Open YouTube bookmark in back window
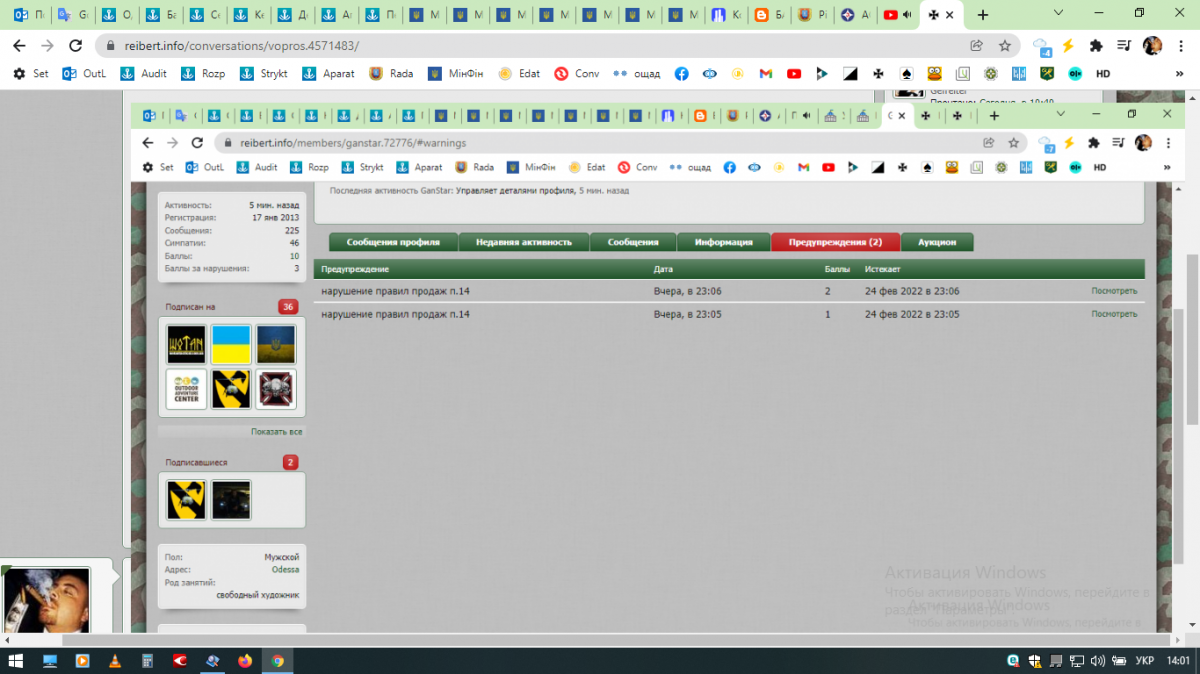 (794, 73)
